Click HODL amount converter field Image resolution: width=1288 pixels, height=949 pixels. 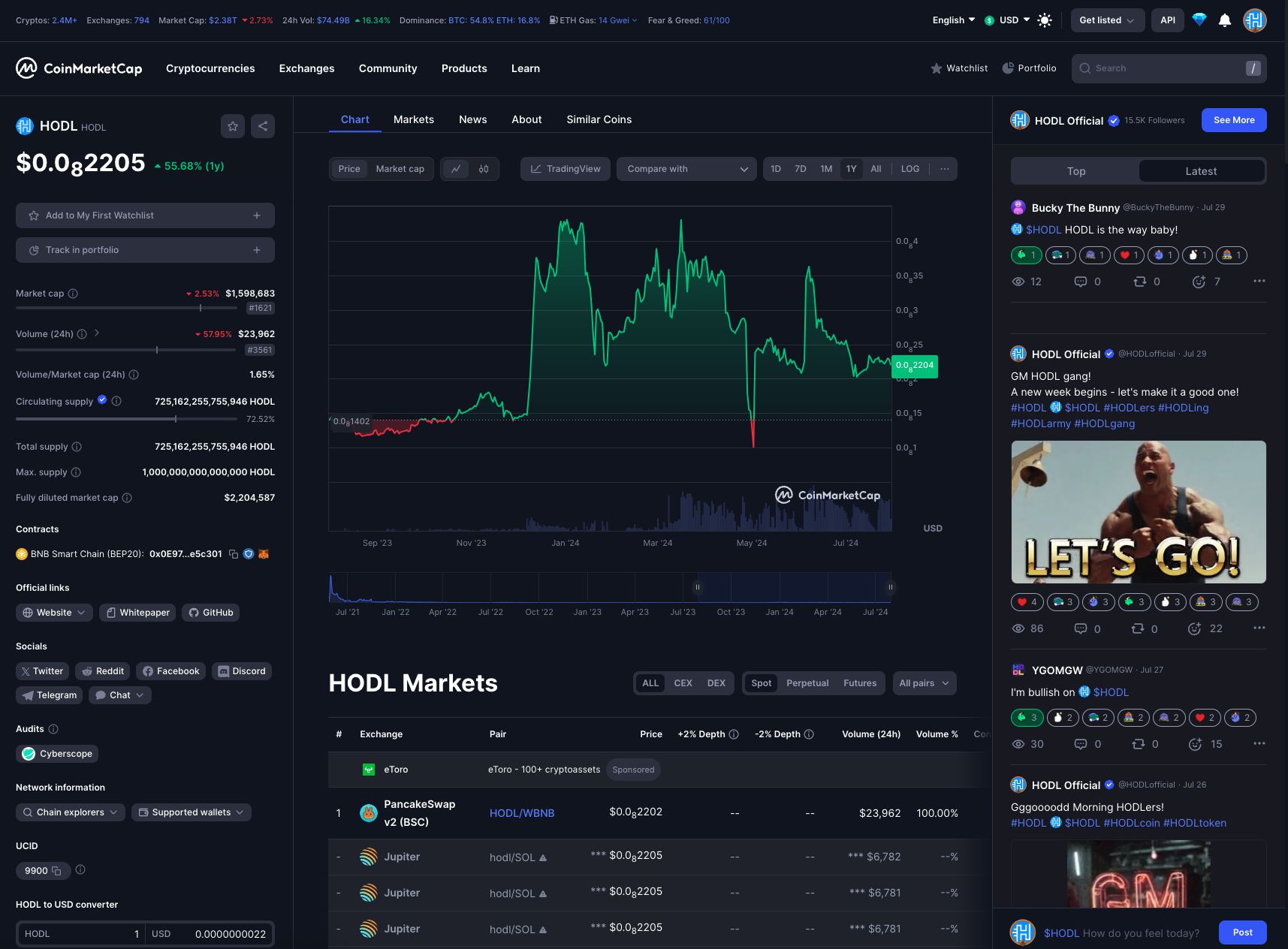click(80, 934)
